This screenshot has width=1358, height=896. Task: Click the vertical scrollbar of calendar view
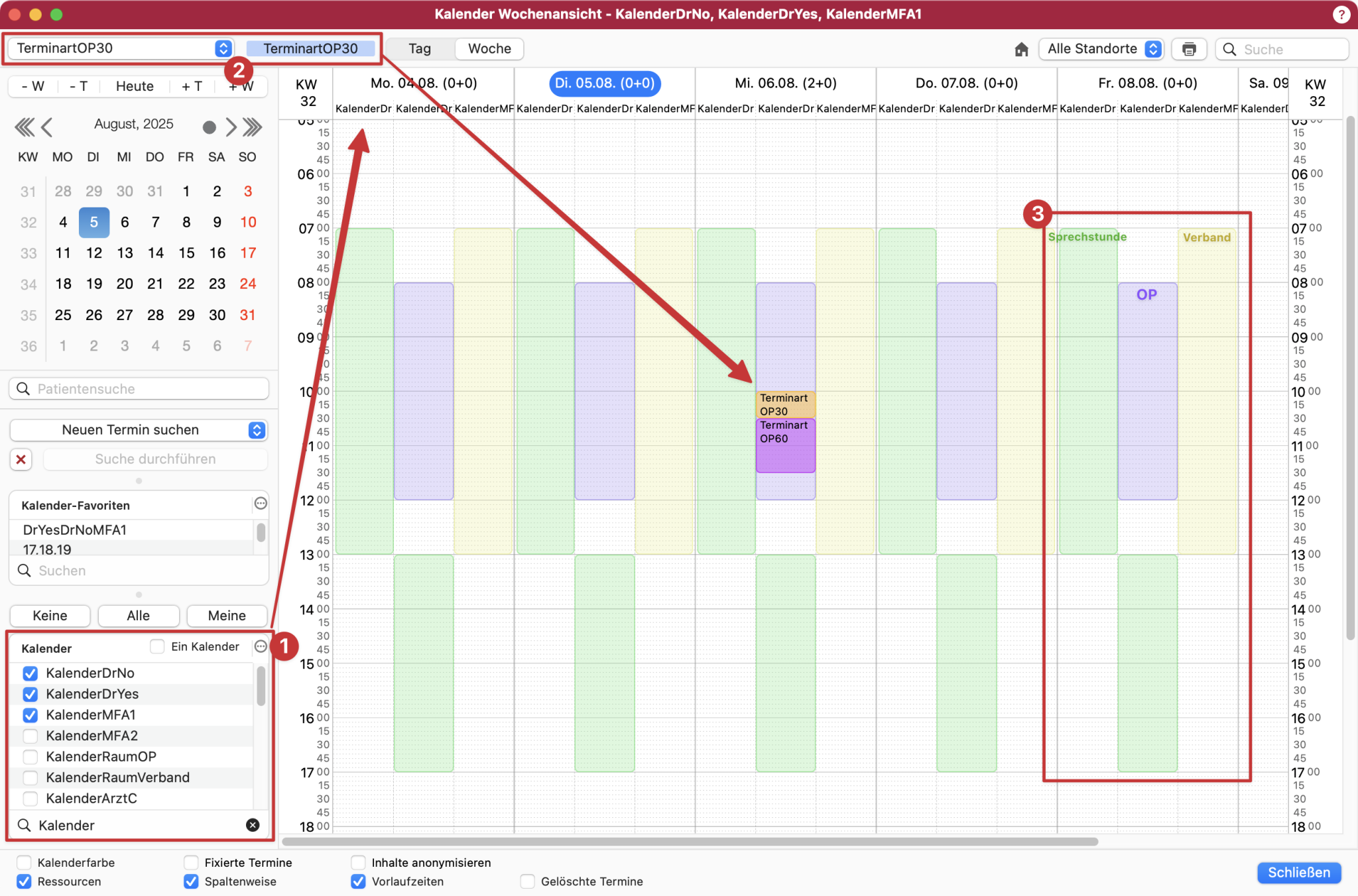point(1350,378)
